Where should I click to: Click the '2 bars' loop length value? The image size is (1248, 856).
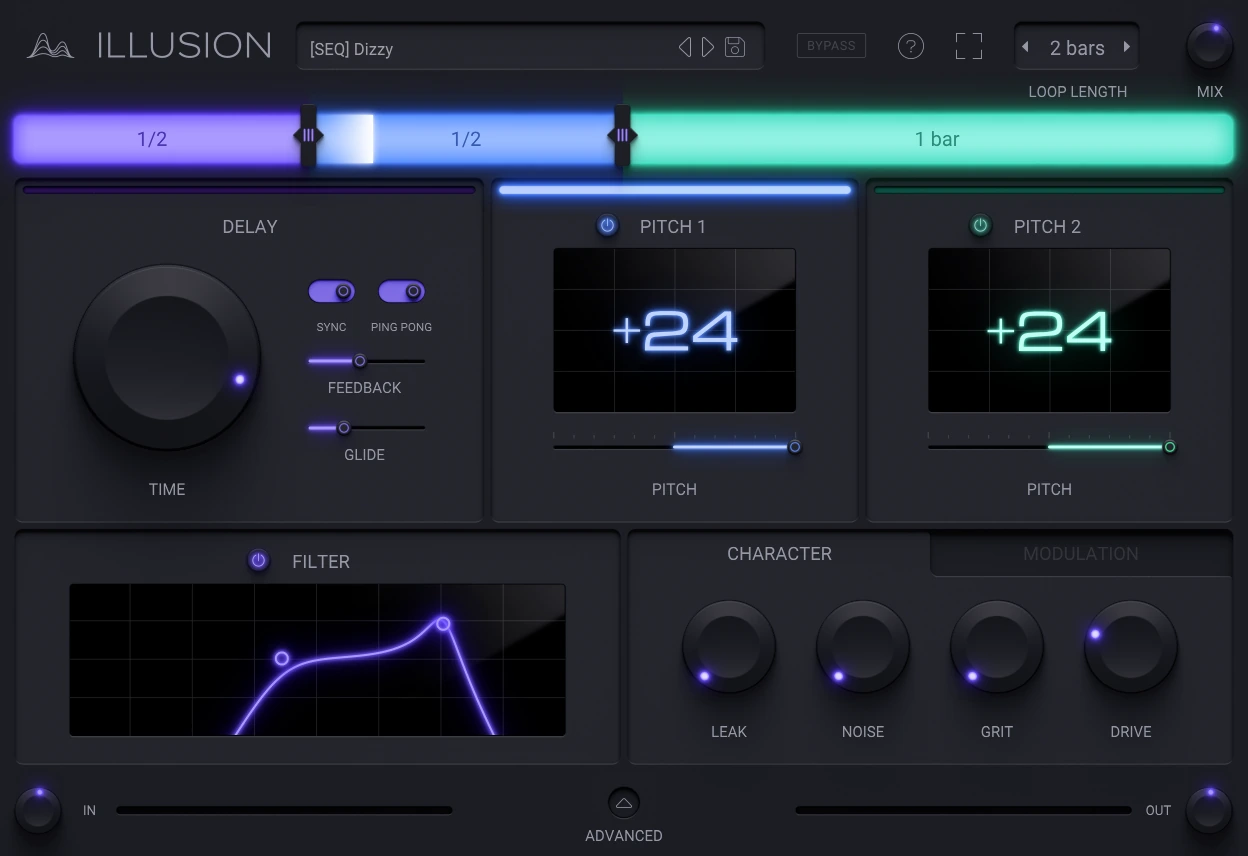coord(1077,48)
